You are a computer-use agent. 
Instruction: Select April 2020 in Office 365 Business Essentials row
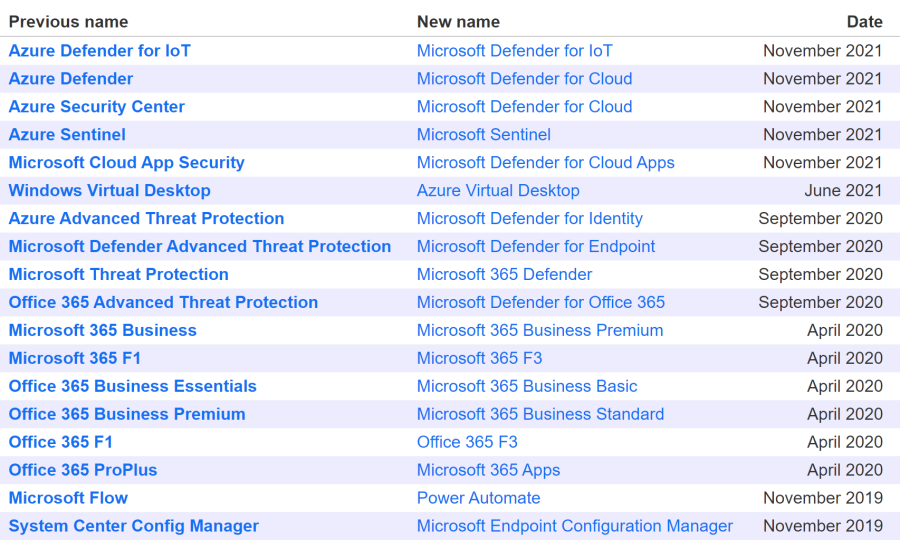(845, 386)
